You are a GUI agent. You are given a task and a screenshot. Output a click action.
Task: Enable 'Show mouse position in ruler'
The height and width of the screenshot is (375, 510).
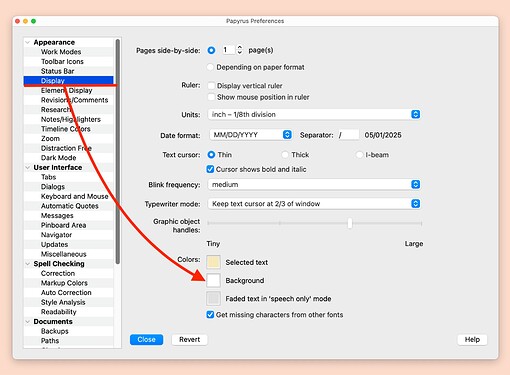click(x=211, y=97)
